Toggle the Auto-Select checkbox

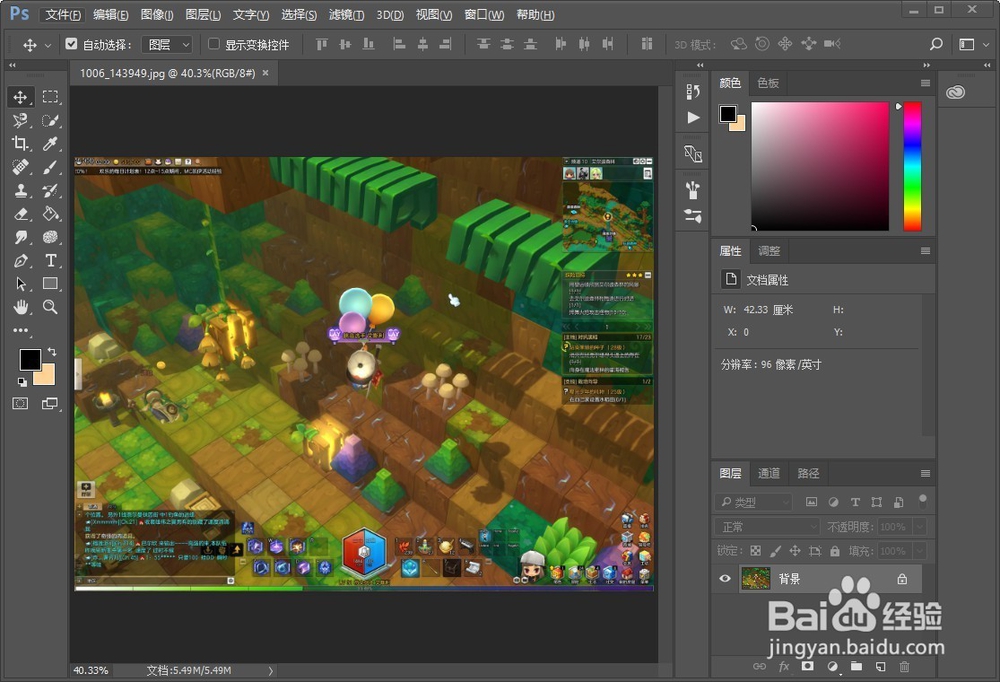point(71,44)
